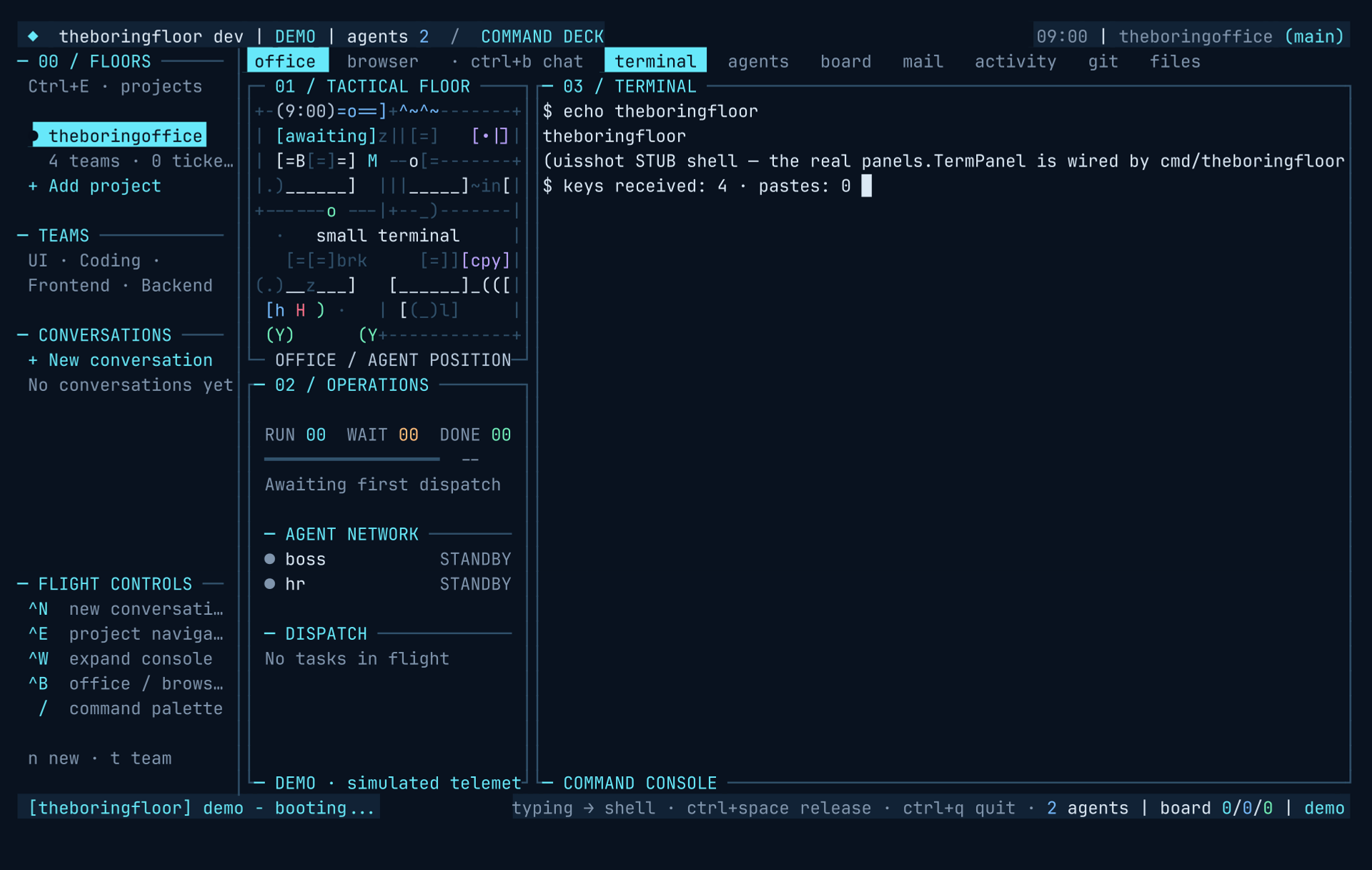Select theboringoffice project
Image resolution: width=1372 pixels, height=870 pixels.
tap(120, 135)
